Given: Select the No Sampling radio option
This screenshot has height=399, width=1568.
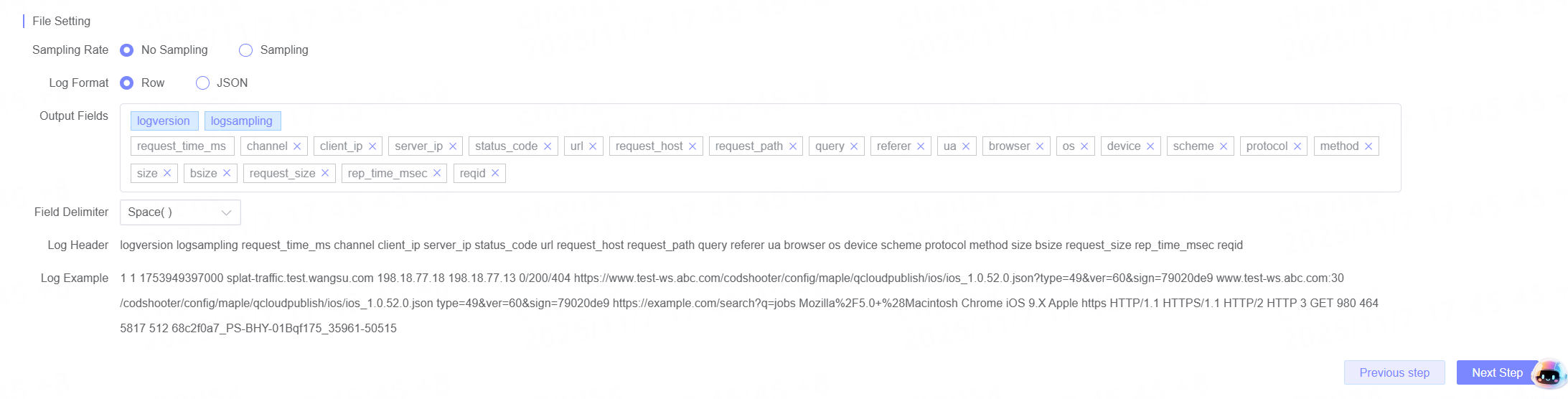Looking at the screenshot, I should 127,50.
